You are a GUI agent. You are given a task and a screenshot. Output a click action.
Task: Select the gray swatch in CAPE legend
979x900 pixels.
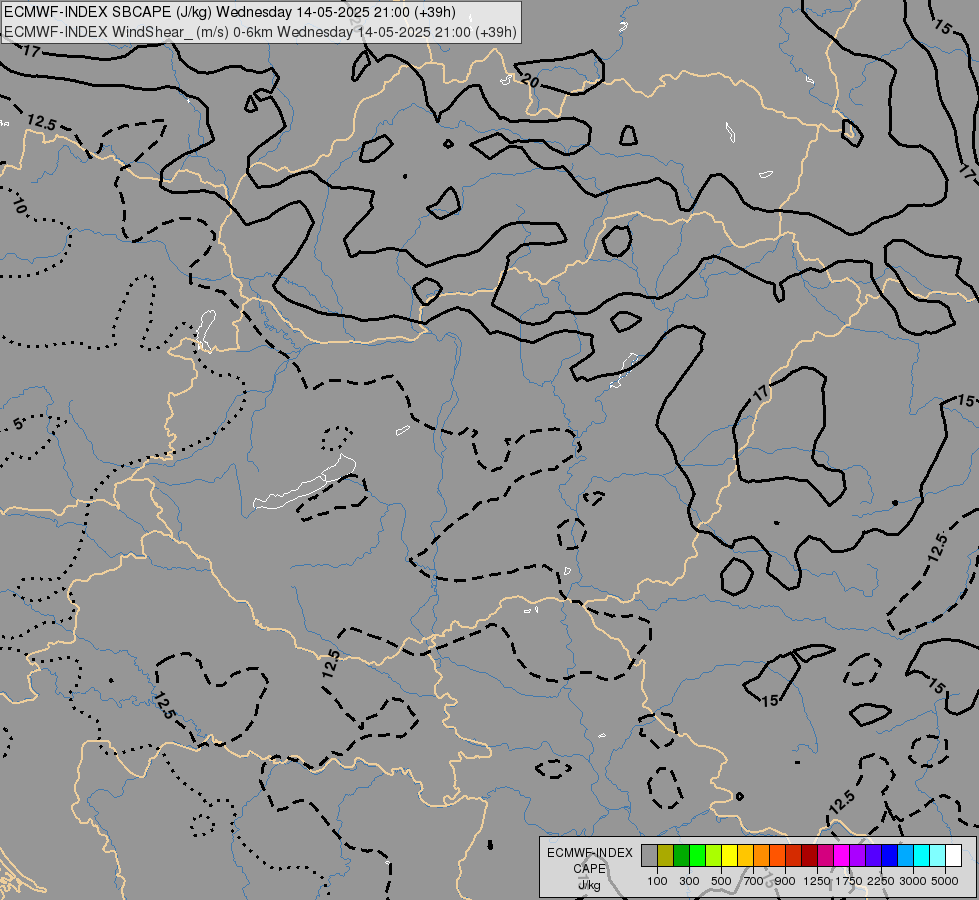(x=649, y=855)
